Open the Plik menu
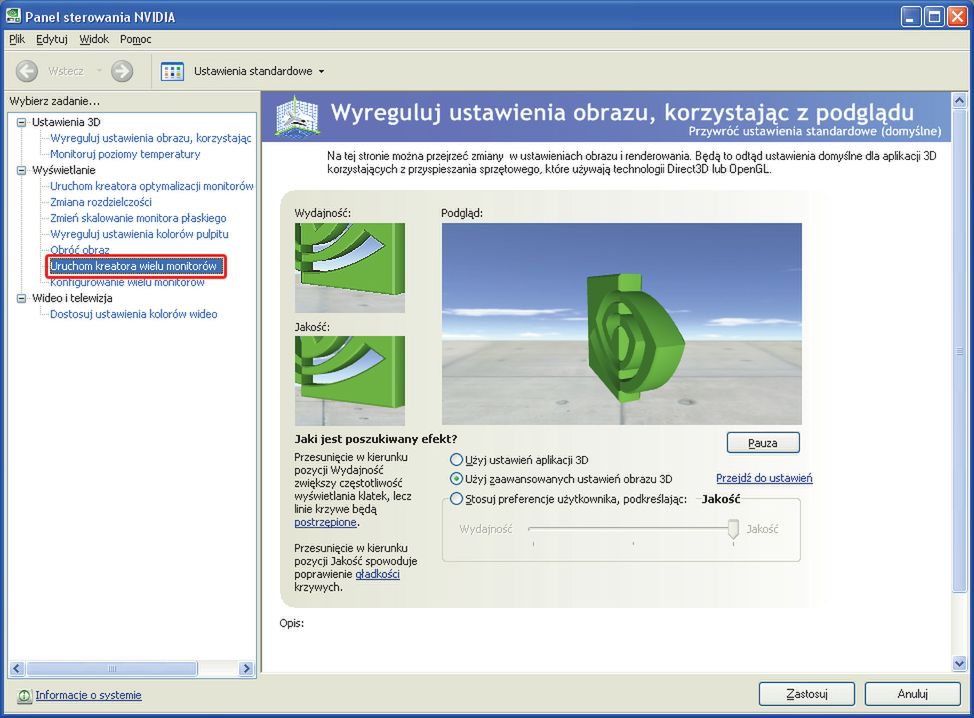 point(17,39)
